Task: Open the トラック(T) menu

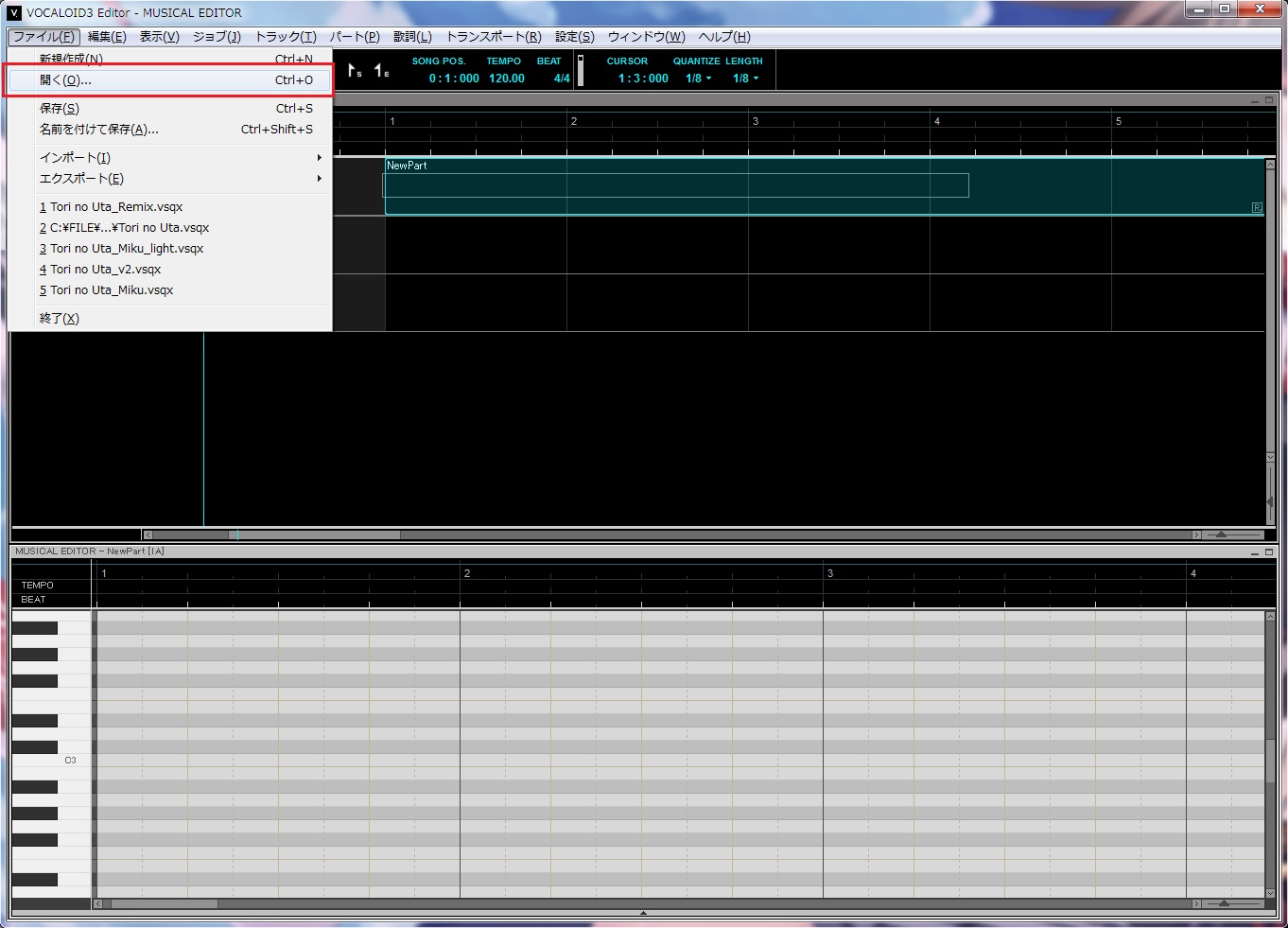Action: [x=286, y=37]
